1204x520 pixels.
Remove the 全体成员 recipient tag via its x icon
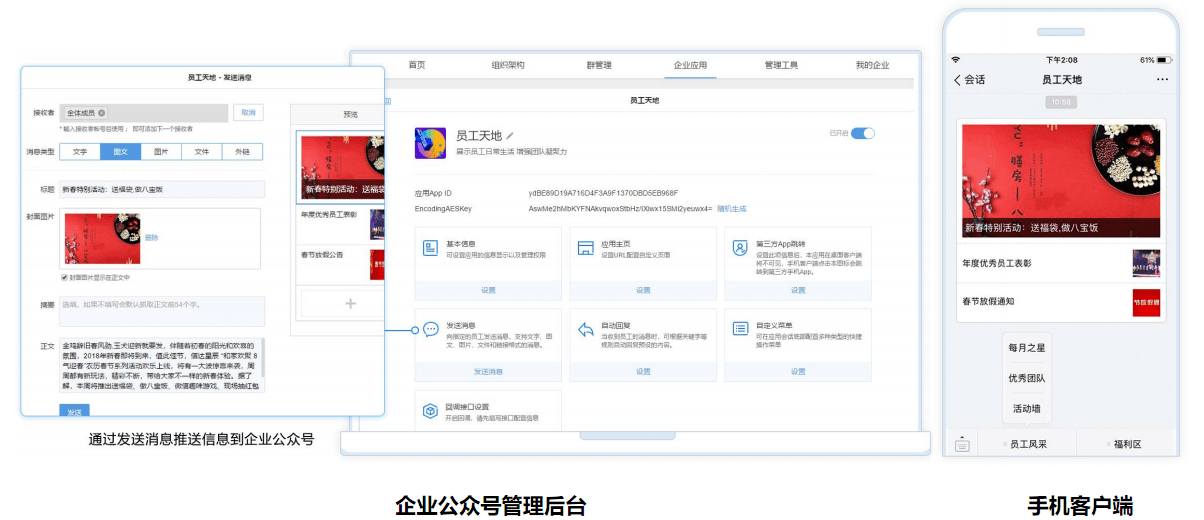[x=102, y=113]
